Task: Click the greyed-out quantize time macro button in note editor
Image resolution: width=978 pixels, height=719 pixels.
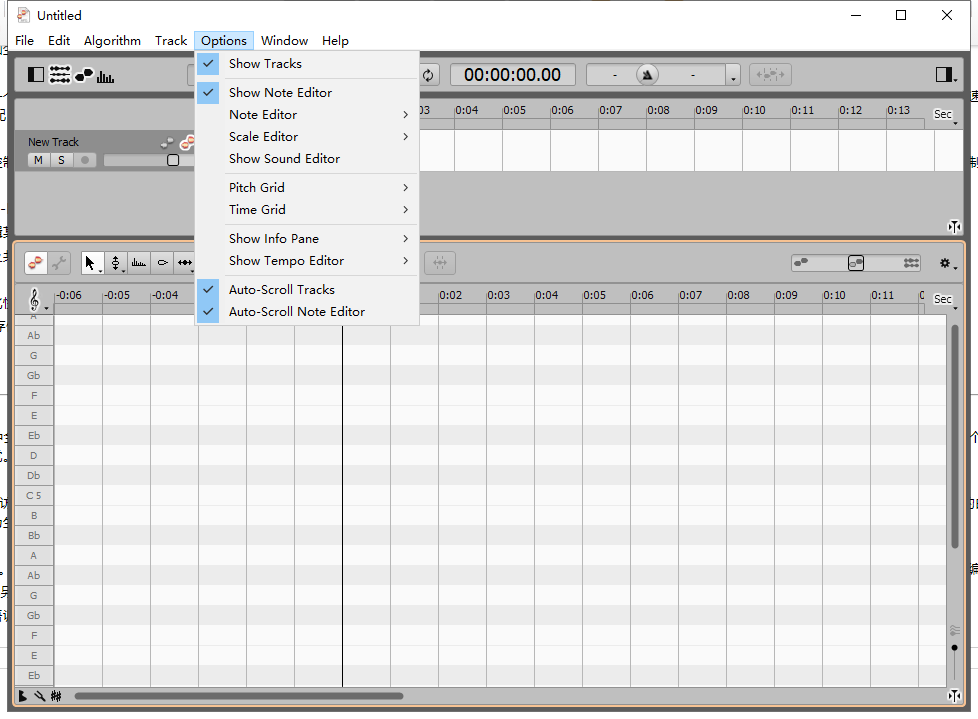Action: click(440, 263)
